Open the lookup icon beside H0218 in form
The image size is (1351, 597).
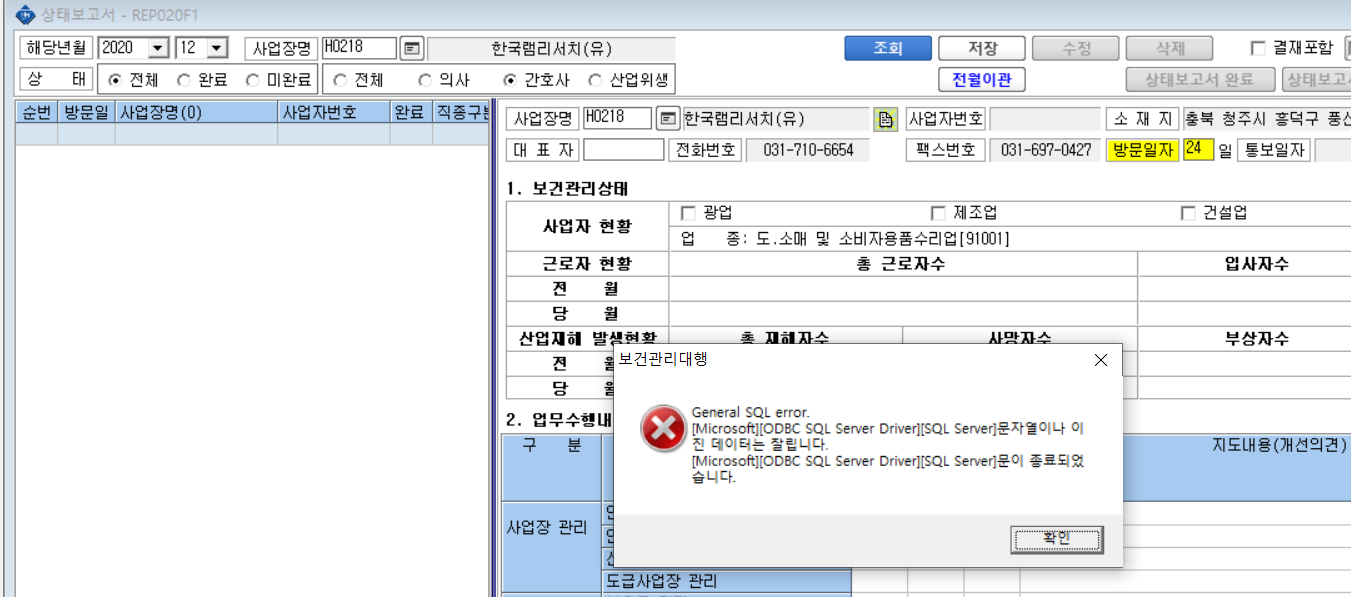(x=668, y=119)
